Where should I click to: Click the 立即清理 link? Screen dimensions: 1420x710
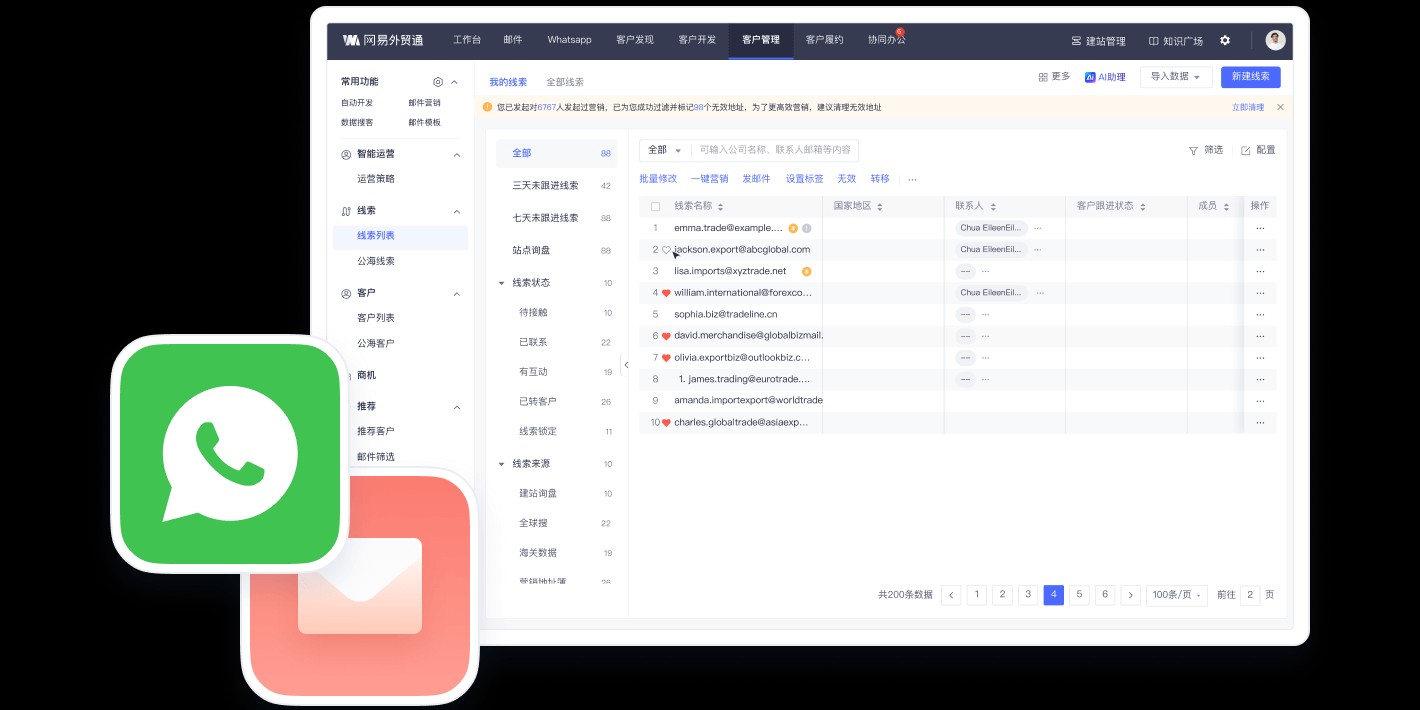click(x=1248, y=107)
